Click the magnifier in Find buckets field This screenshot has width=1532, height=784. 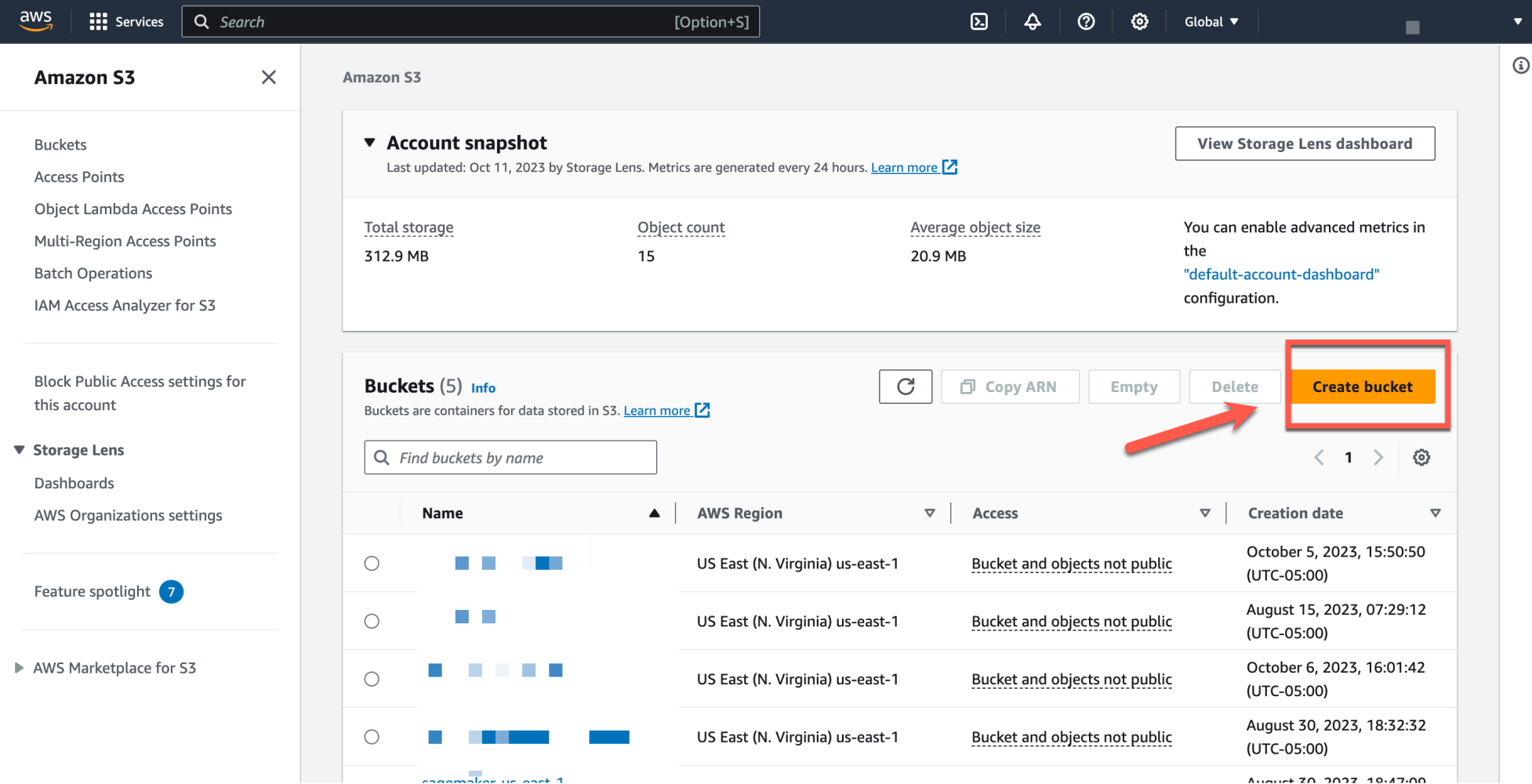pyautogui.click(x=382, y=457)
